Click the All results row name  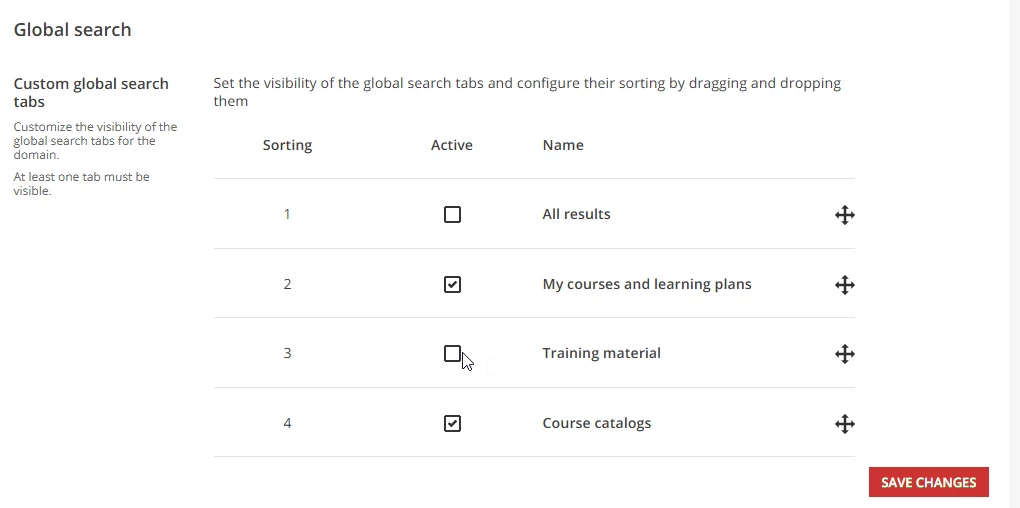tap(576, 214)
